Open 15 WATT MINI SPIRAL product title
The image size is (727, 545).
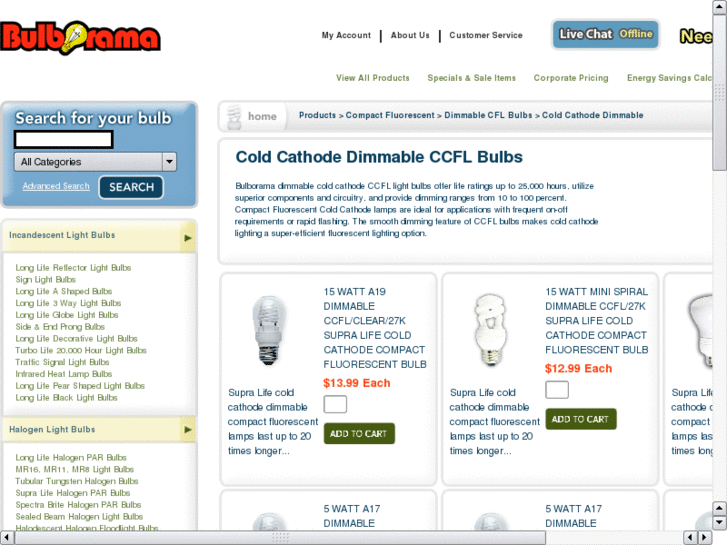(x=597, y=321)
